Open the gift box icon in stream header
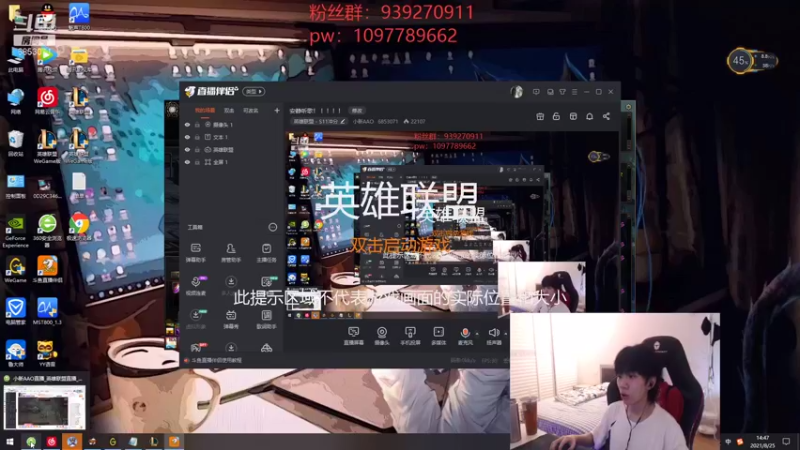 point(540,116)
